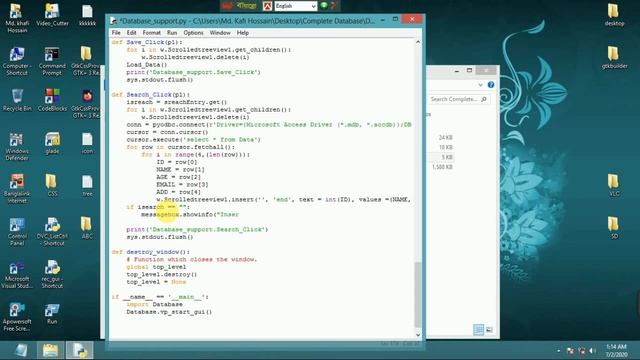Open the Help menu in IDLE

(243, 33)
